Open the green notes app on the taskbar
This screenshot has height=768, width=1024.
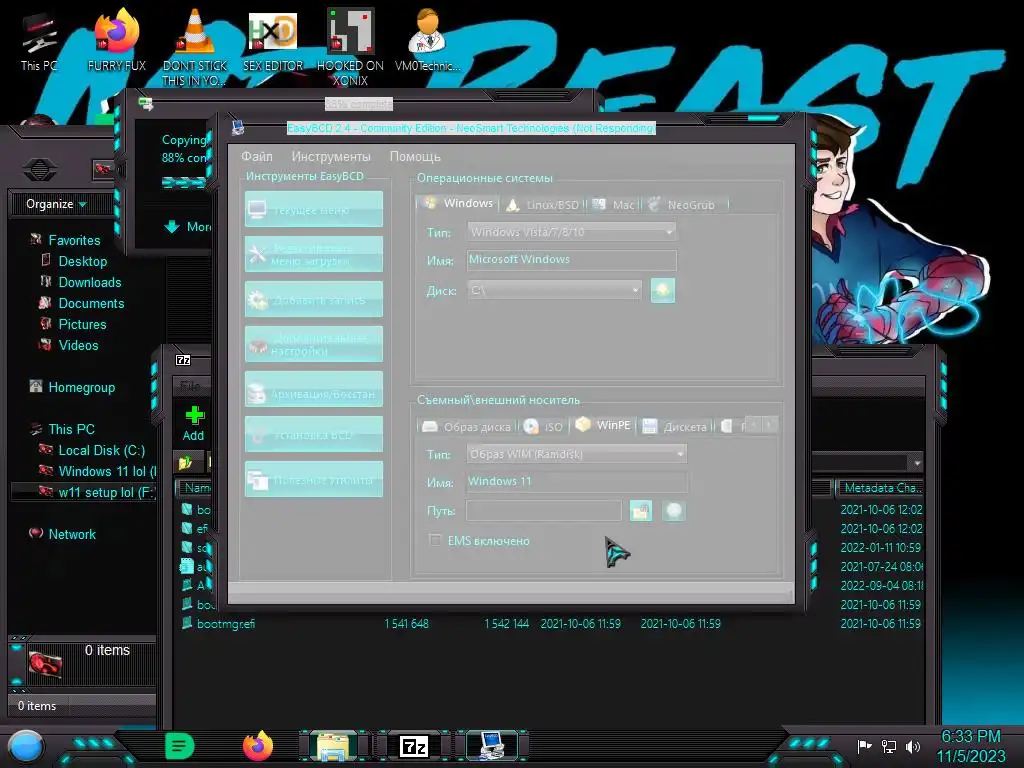[x=180, y=746]
